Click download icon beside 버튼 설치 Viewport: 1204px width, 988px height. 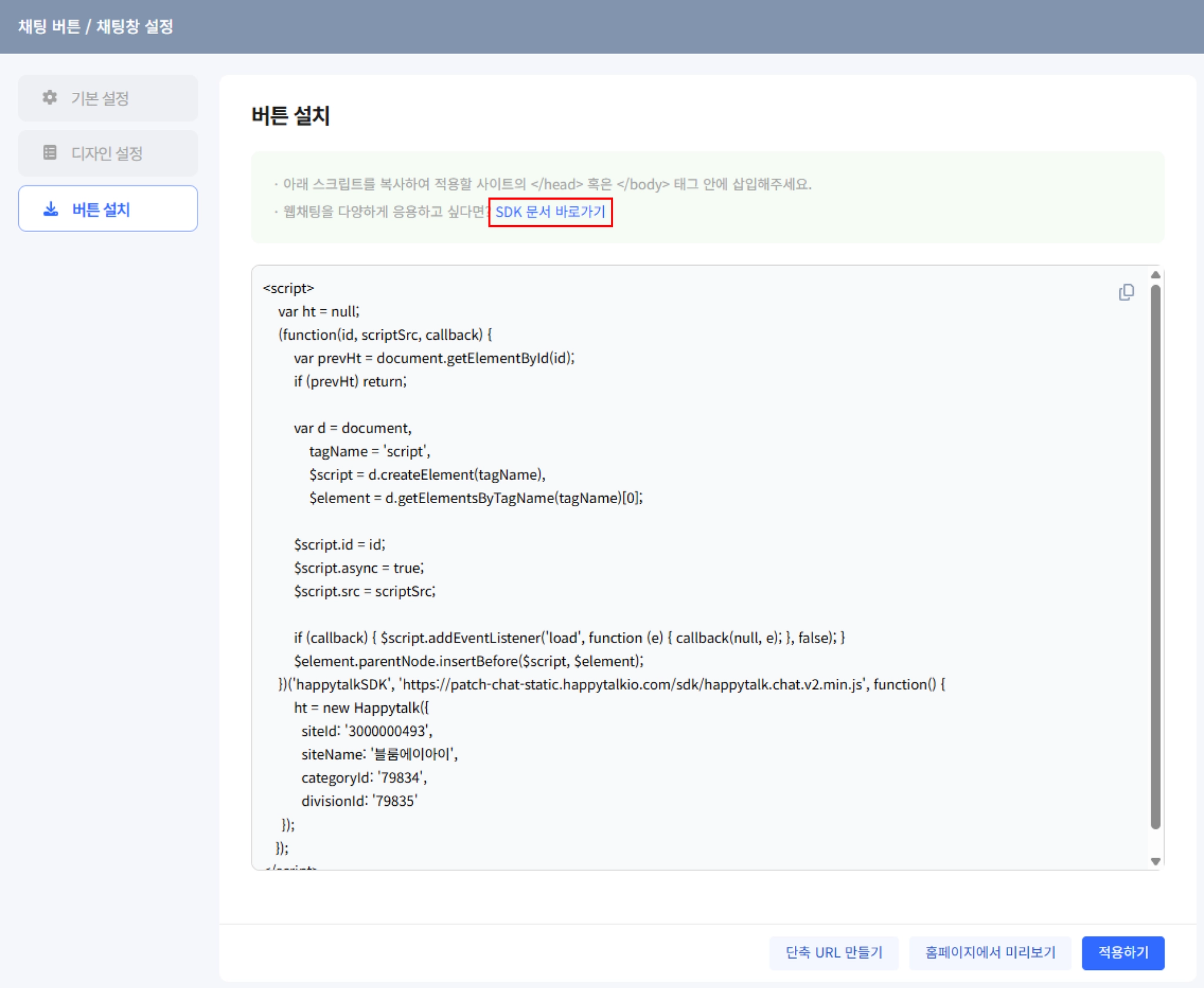[x=51, y=209]
